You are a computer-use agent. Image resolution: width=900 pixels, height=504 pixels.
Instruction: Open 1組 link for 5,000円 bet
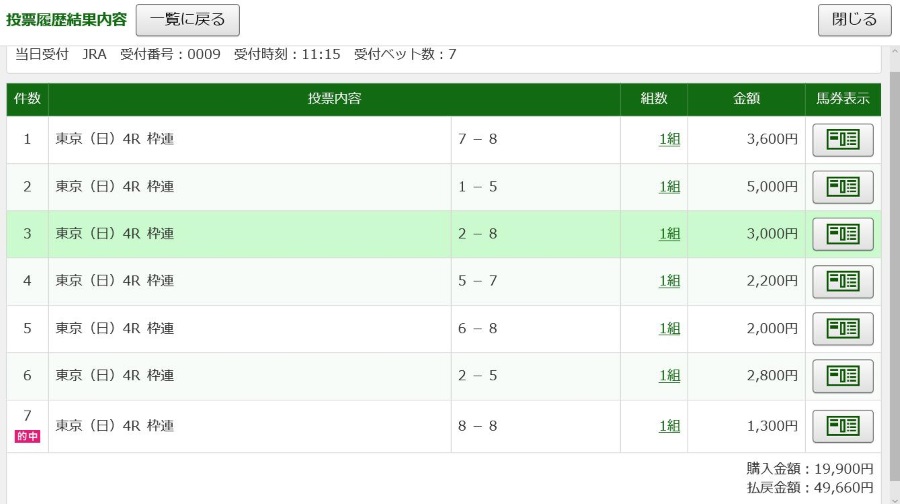(x=669, y=187)
